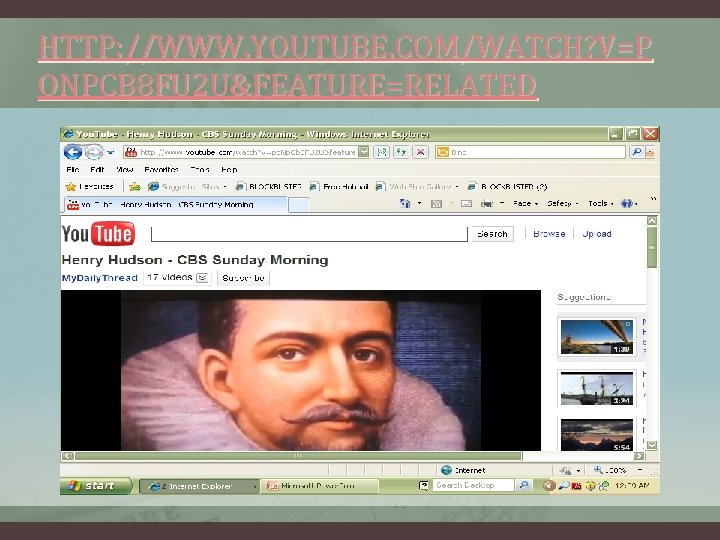The image size is (720, 540).
Task: Click the RSS feeds icon
Action: pyautogui.click(x=436, y=203)
